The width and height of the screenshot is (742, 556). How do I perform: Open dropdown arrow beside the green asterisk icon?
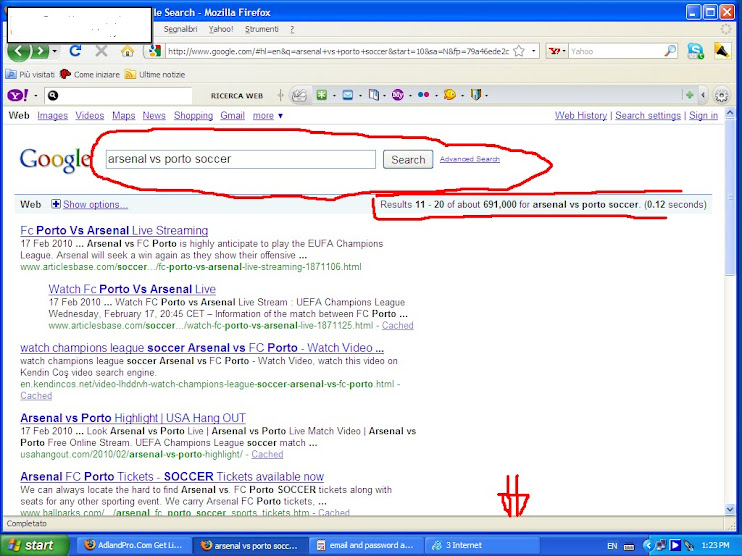[334, 96]
